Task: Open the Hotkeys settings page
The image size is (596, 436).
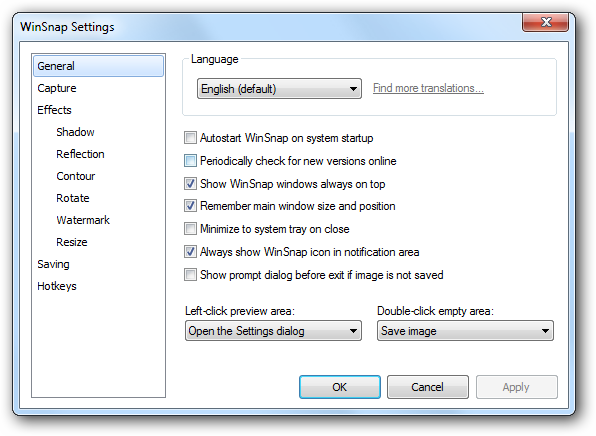Action: click(57, 286)
